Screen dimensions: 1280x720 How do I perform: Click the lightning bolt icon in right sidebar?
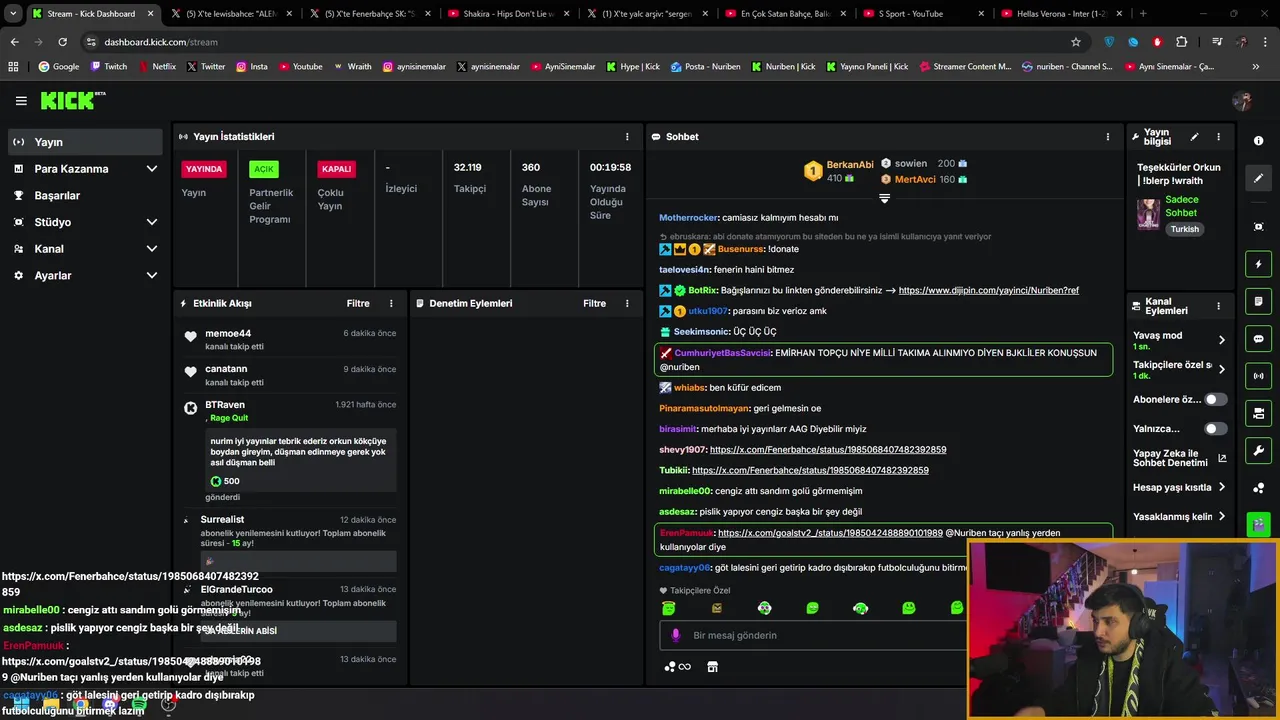1258,264
